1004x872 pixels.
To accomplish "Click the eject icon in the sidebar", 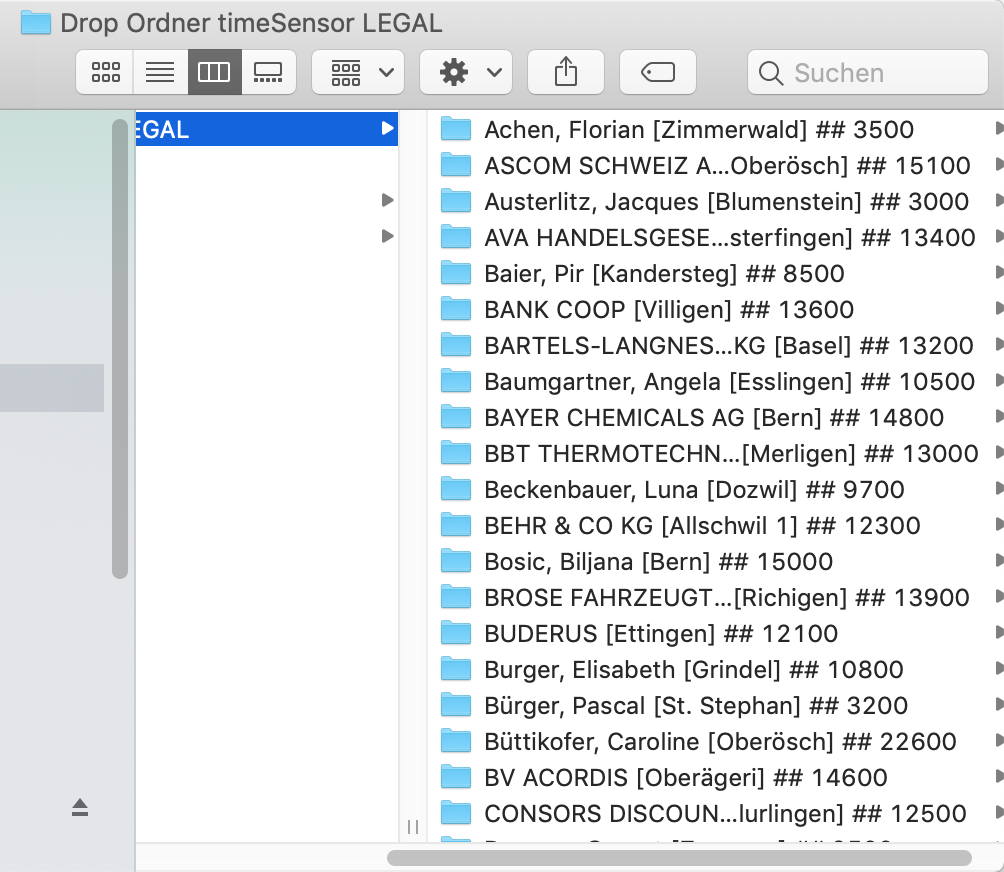I will tap(79, 807).
